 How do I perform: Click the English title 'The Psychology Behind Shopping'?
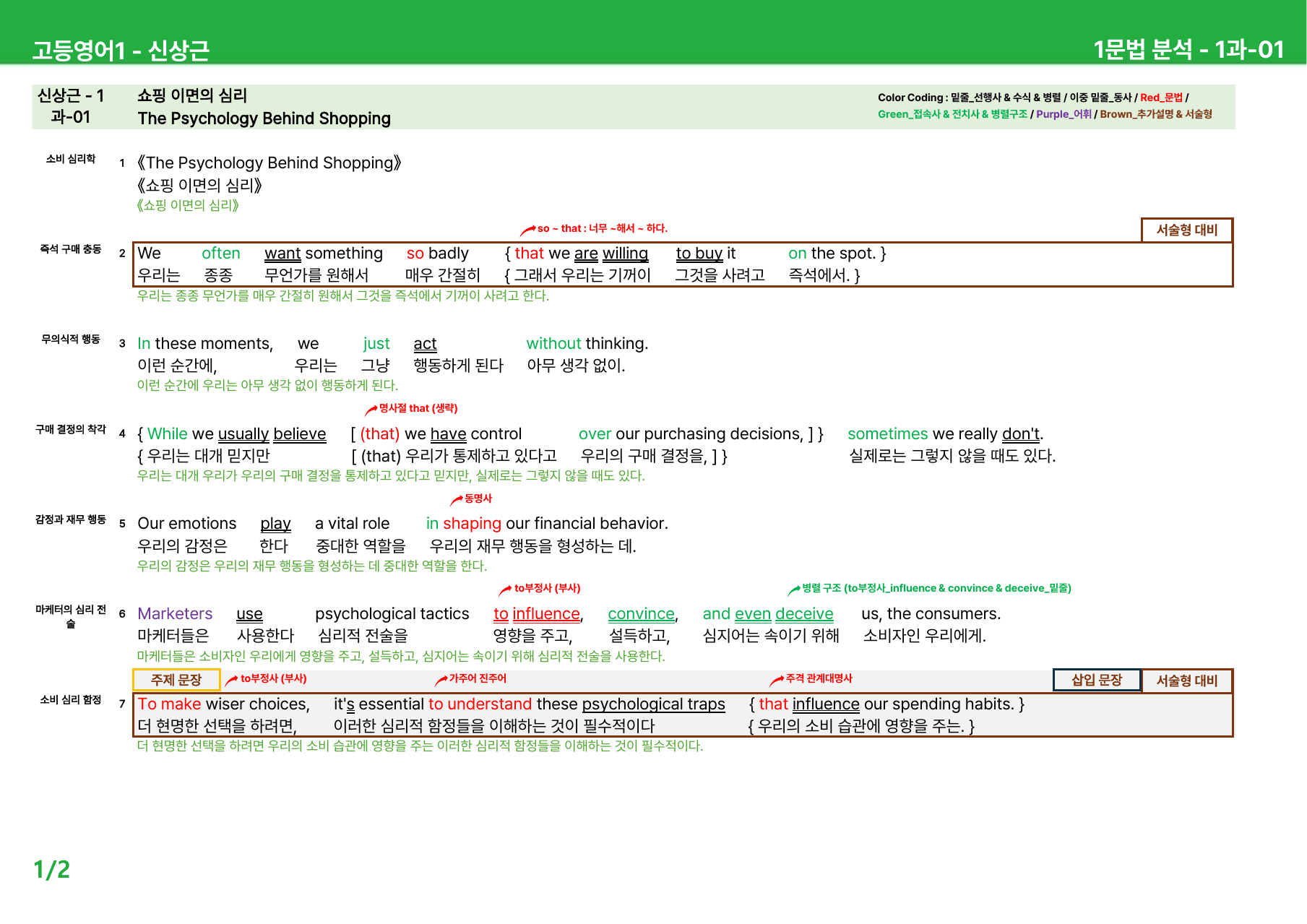264,118
